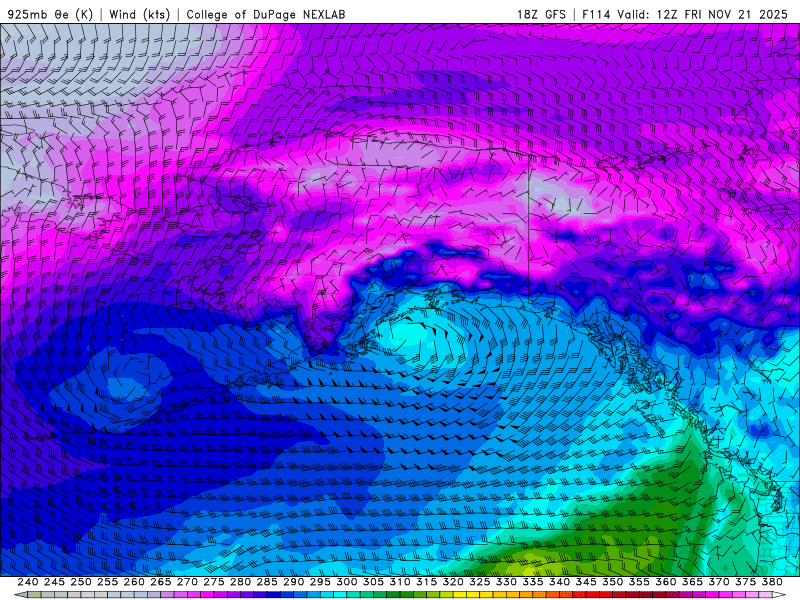Pick the 255 color scale label
The image size is (800, 600).
pyautogui.click(x=107, y=582)
